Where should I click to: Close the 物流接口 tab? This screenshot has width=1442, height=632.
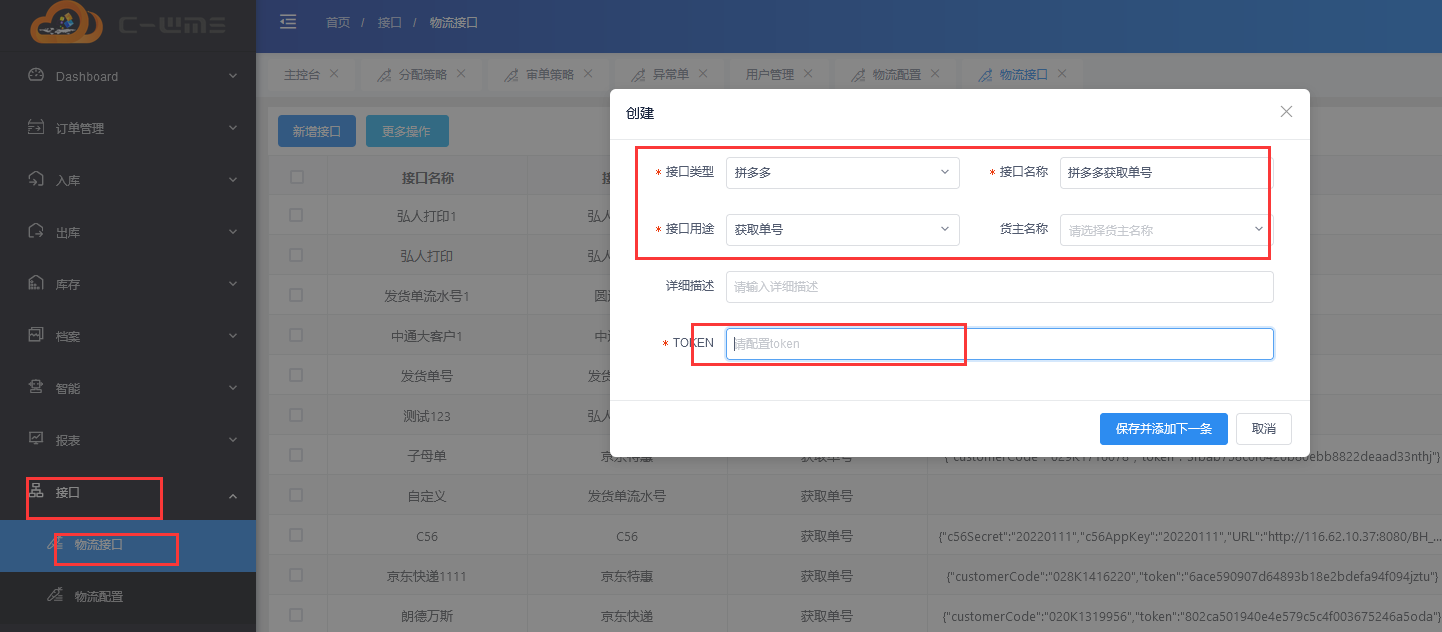tap(1062, 73)
